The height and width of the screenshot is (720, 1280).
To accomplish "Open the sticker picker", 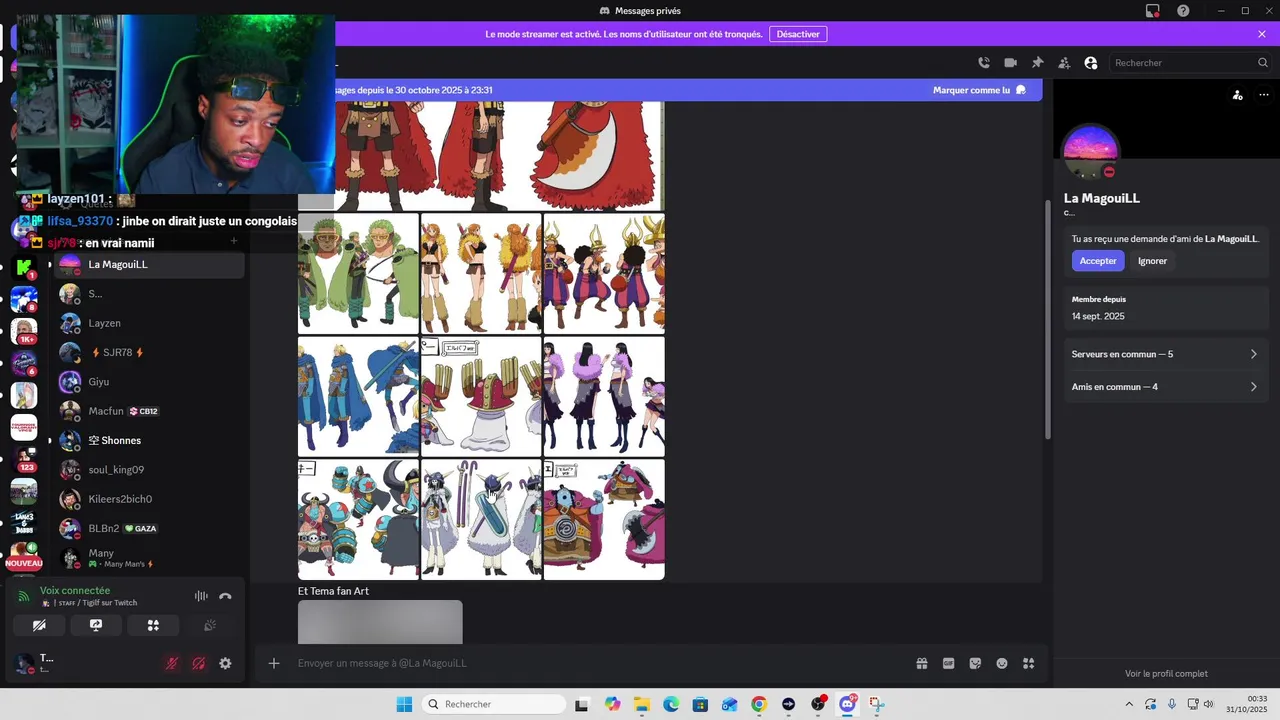I will coord(975,663).
